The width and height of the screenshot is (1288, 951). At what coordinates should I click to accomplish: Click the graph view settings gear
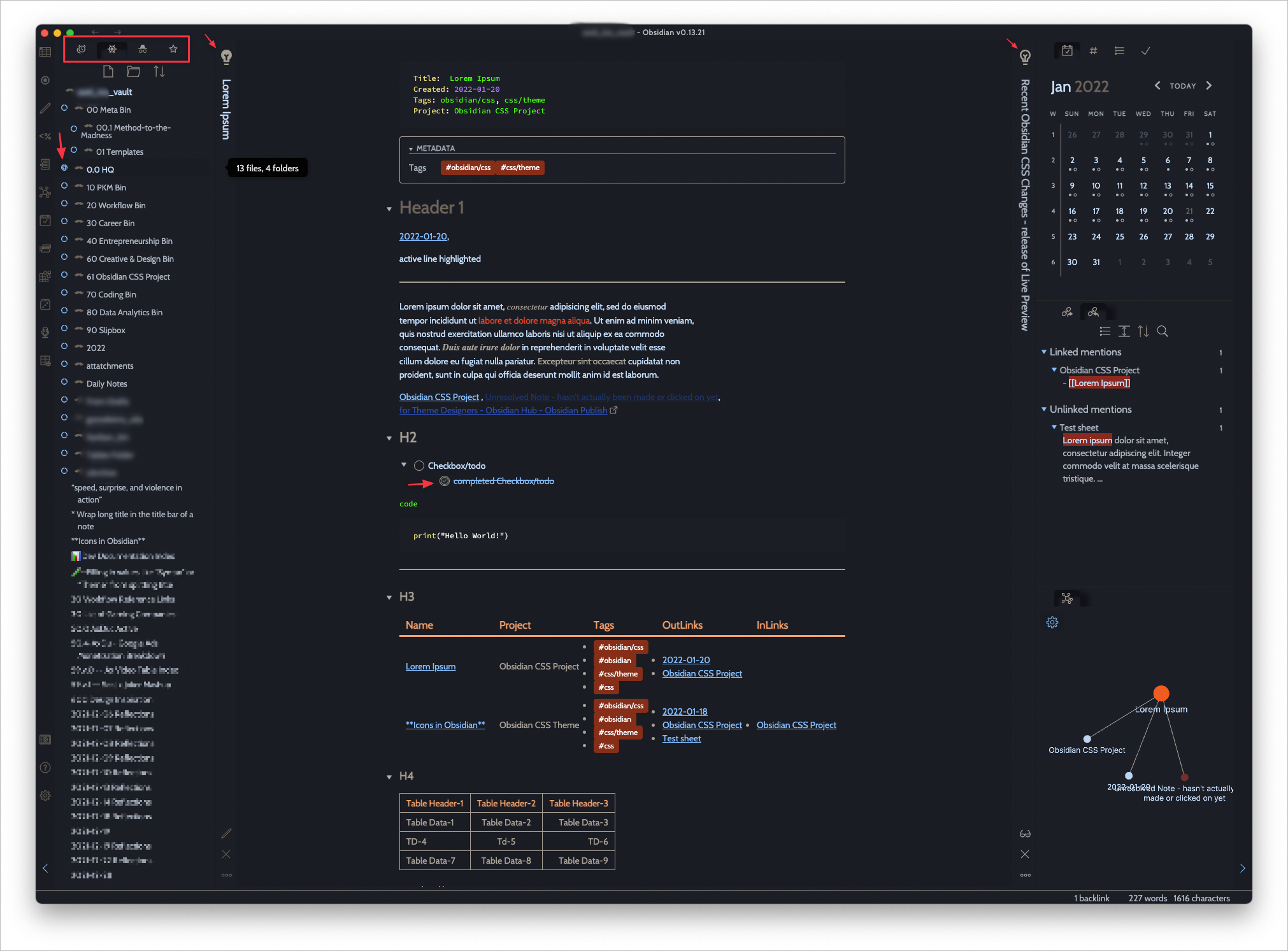pos(1052,622)
